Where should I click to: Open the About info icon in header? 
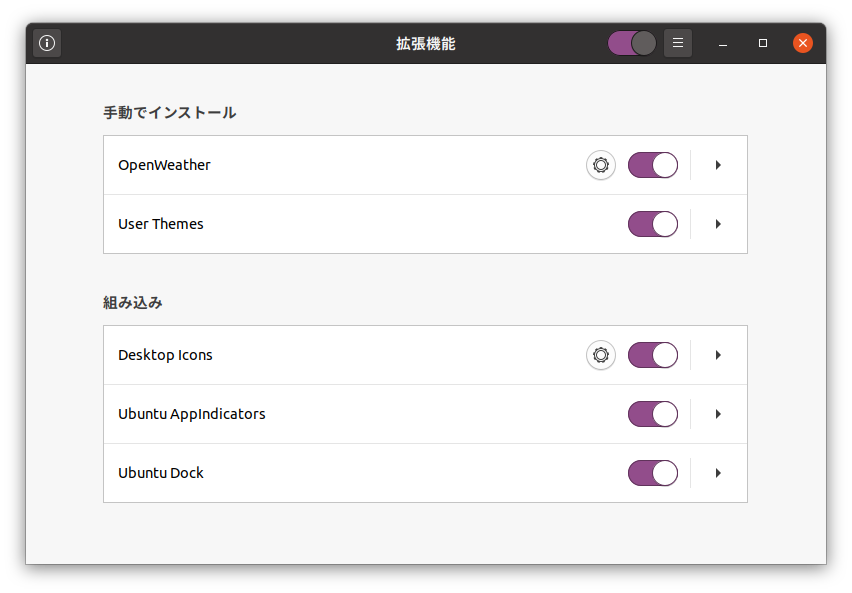point(47,43)
